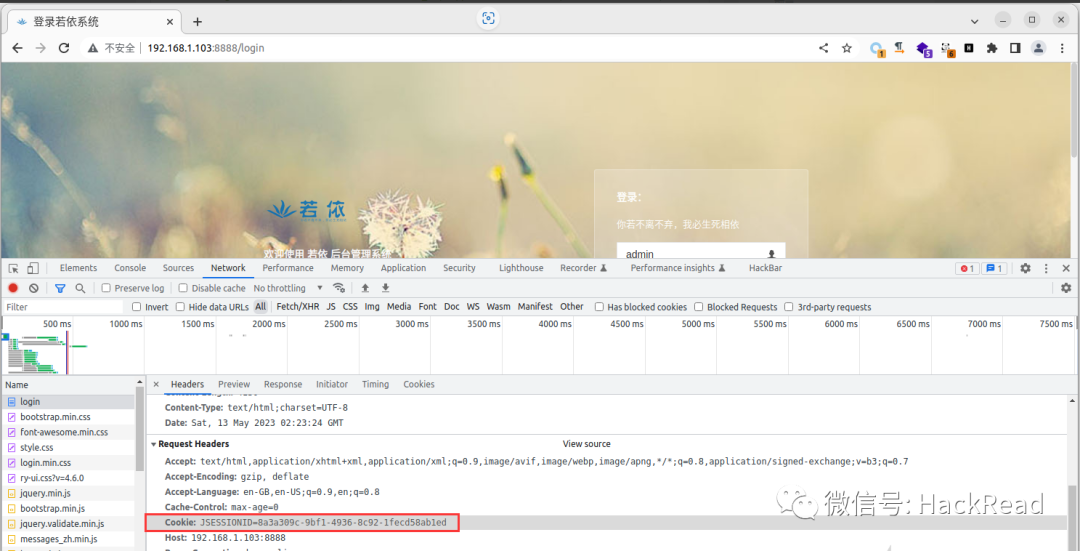Close the request details pane
Image resolution: width=1080 pixels, height=551 pixels.
(x=156, y=384)
